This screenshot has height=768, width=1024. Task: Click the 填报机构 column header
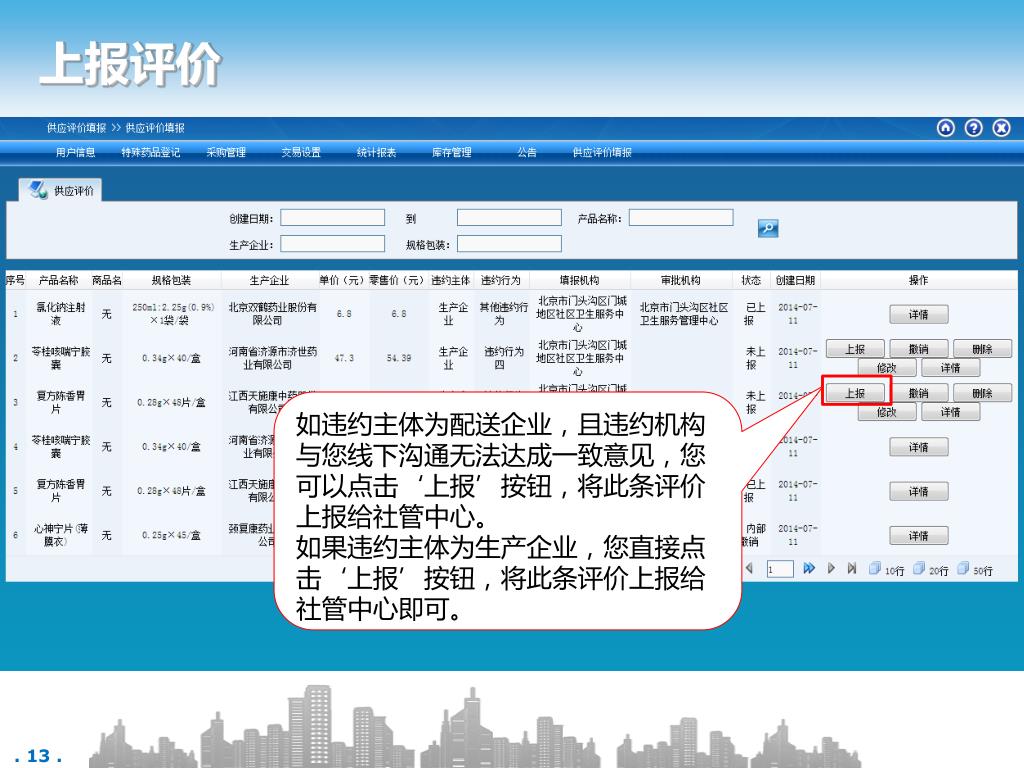[x=579, y=280]
